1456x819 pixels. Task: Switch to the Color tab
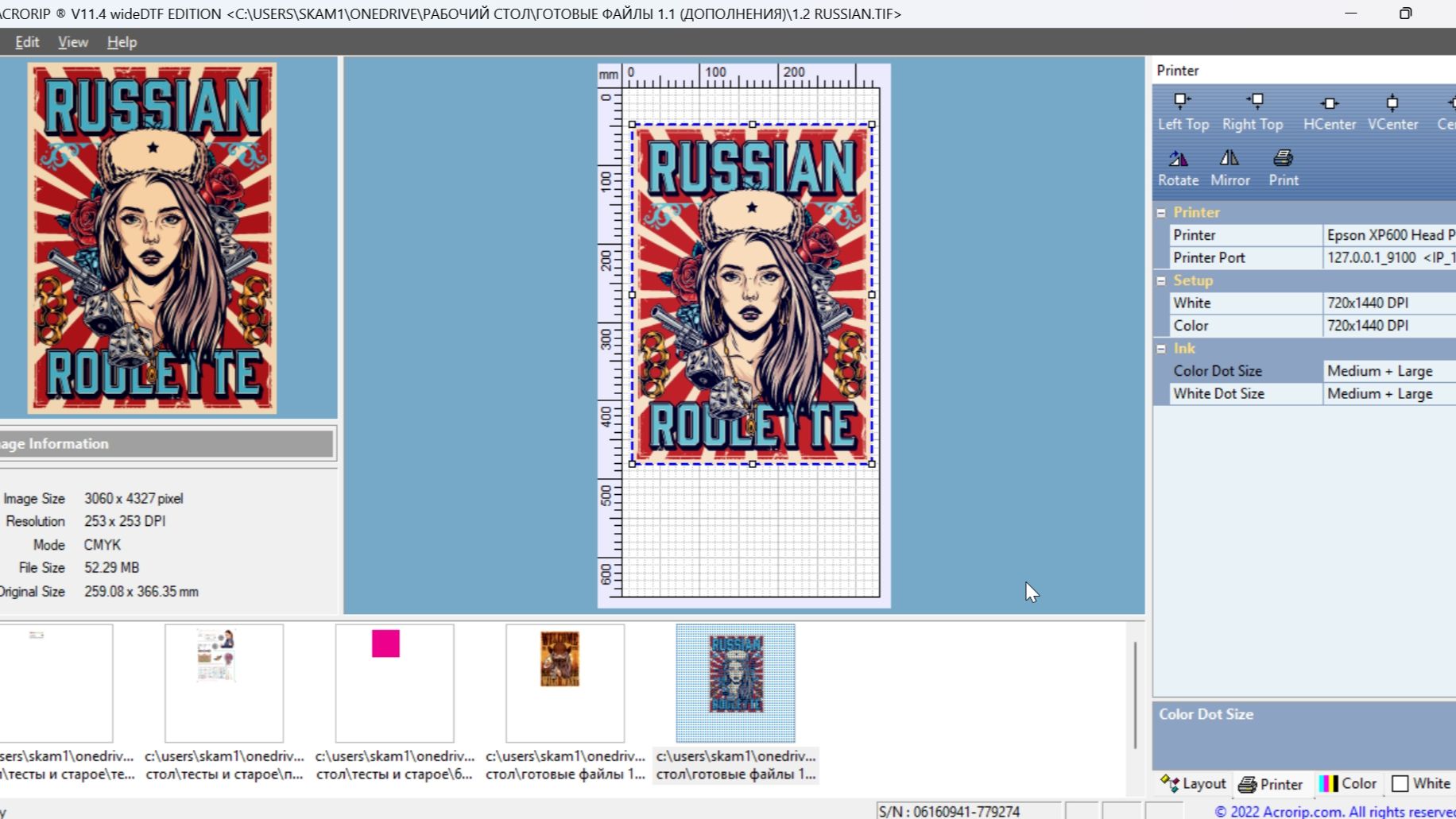[x=1348, y=783]
